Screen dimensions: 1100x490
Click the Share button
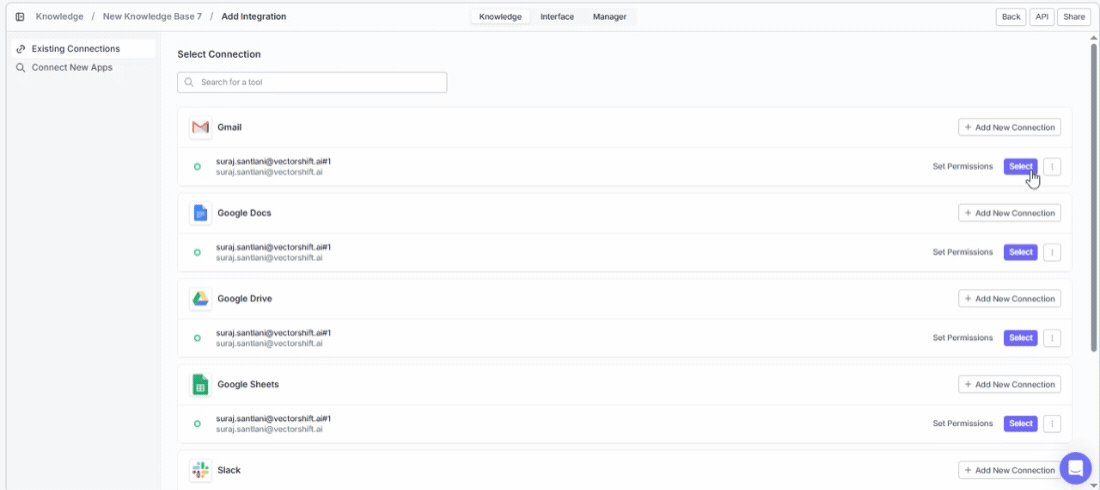(x=1074, y=17)
